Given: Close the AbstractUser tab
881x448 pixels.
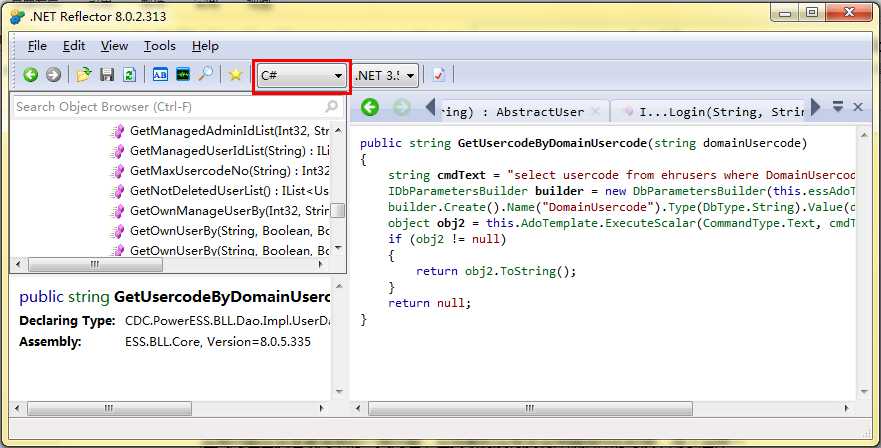Looking at the screenshot, I should pyautogui.click(x=596, y=112).
